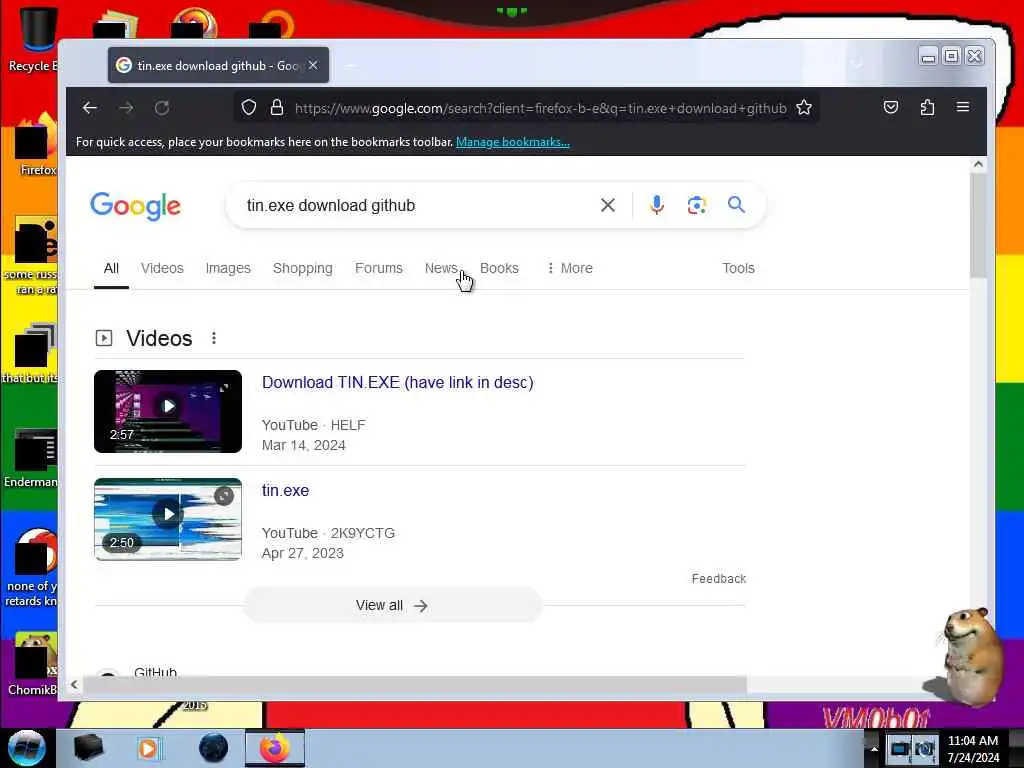Clear the Google search box with X
The width and height of the screenshot is (1024, 768).
(x=607, y=205)
